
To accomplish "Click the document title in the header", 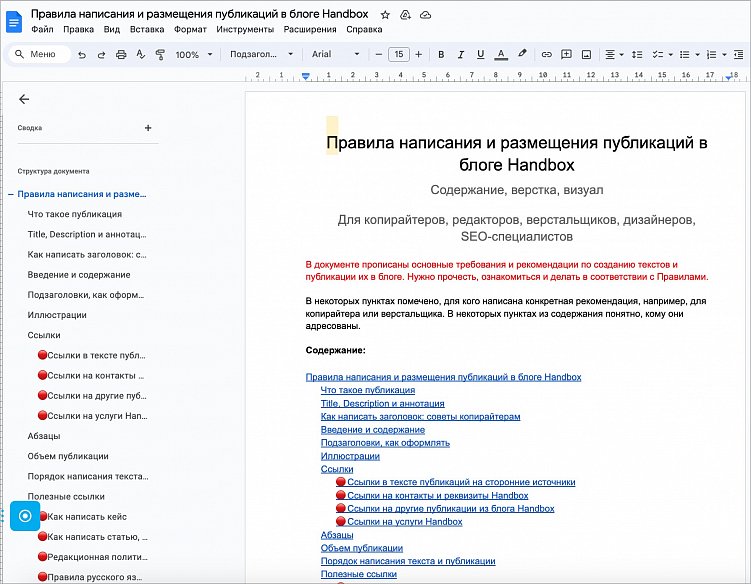I will point(200,14).
